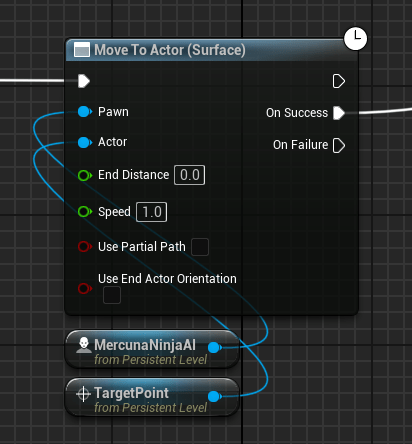
Task: Click the Pawn input pin
Action: (x=85, y=112)
